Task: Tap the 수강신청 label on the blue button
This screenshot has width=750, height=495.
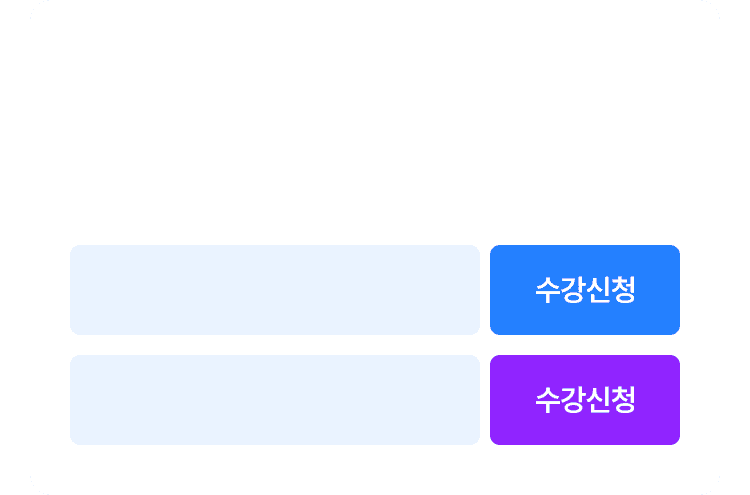Action: click(585, 290)
